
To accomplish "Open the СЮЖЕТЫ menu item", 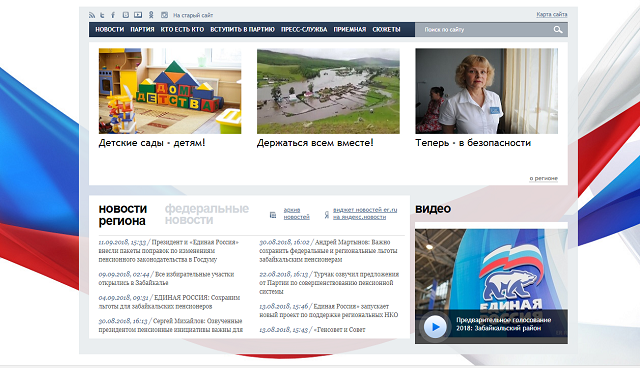I will pos(386,29).
